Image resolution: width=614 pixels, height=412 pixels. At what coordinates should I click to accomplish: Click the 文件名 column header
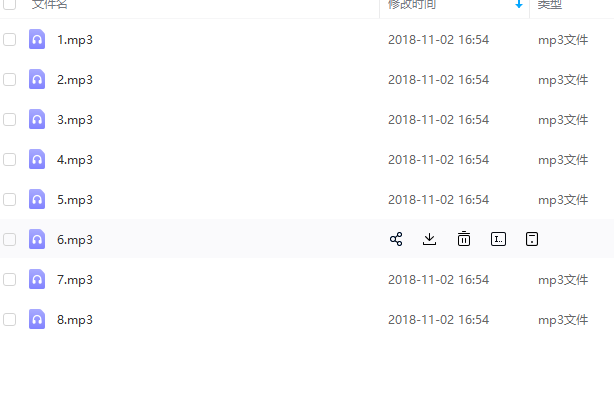click(x=50, y=5)
